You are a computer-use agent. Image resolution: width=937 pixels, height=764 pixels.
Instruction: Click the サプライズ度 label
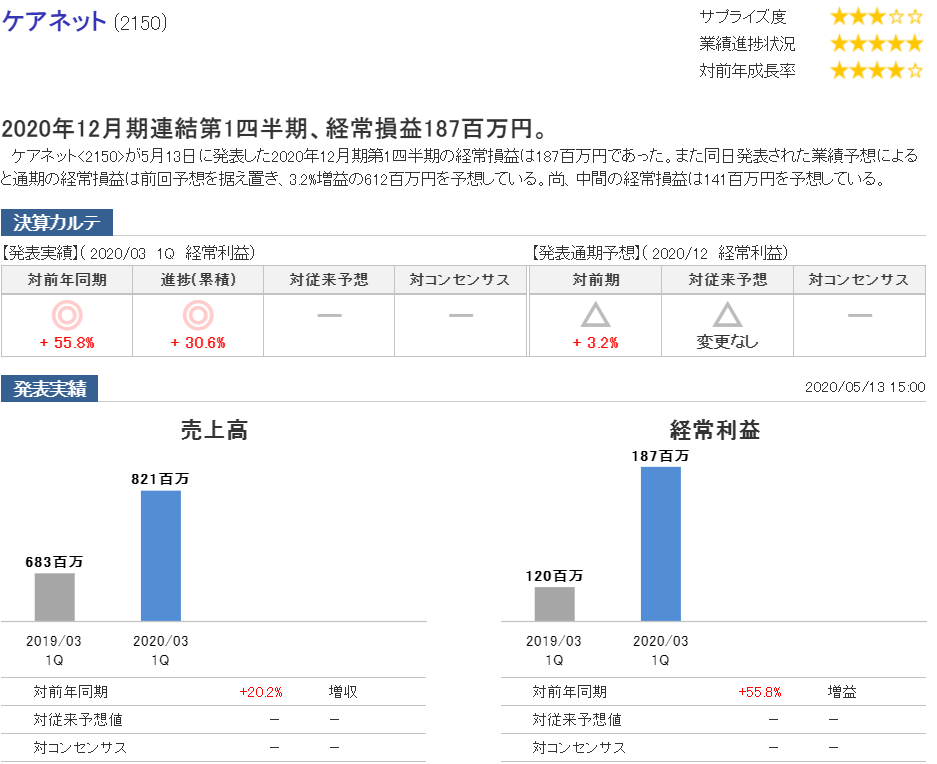(743, 17)
